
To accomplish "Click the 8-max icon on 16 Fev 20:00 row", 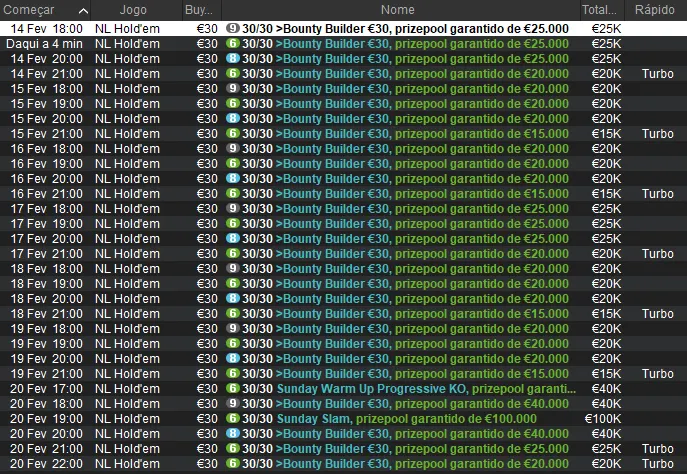I will [x=233, y=178].
